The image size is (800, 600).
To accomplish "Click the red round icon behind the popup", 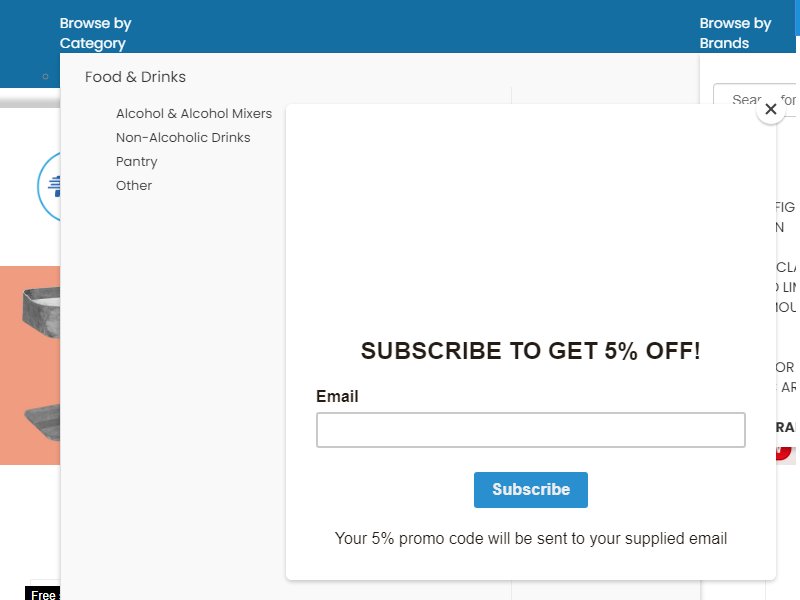I will tap(784, 452).
